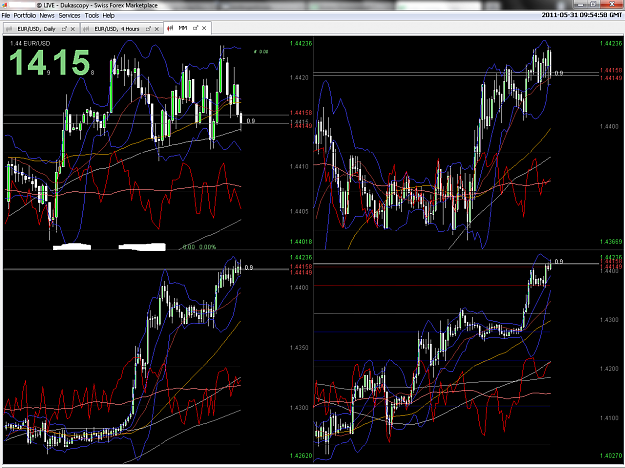Click the 1.4410 axis price label
Screen dimensions: 625x468
point(299,166)
